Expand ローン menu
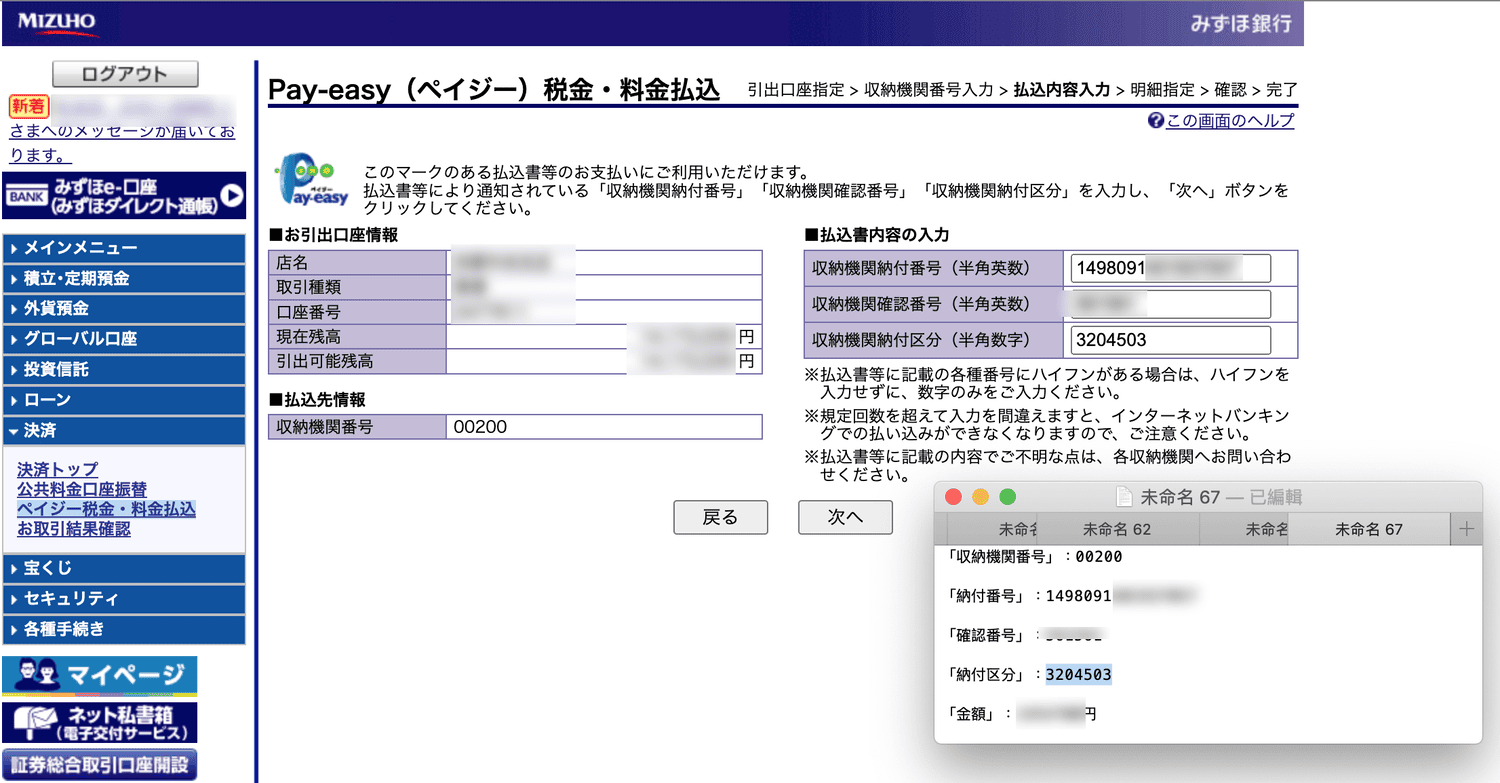The height and width of the screenshot is (783, 1500). (124, 400)
